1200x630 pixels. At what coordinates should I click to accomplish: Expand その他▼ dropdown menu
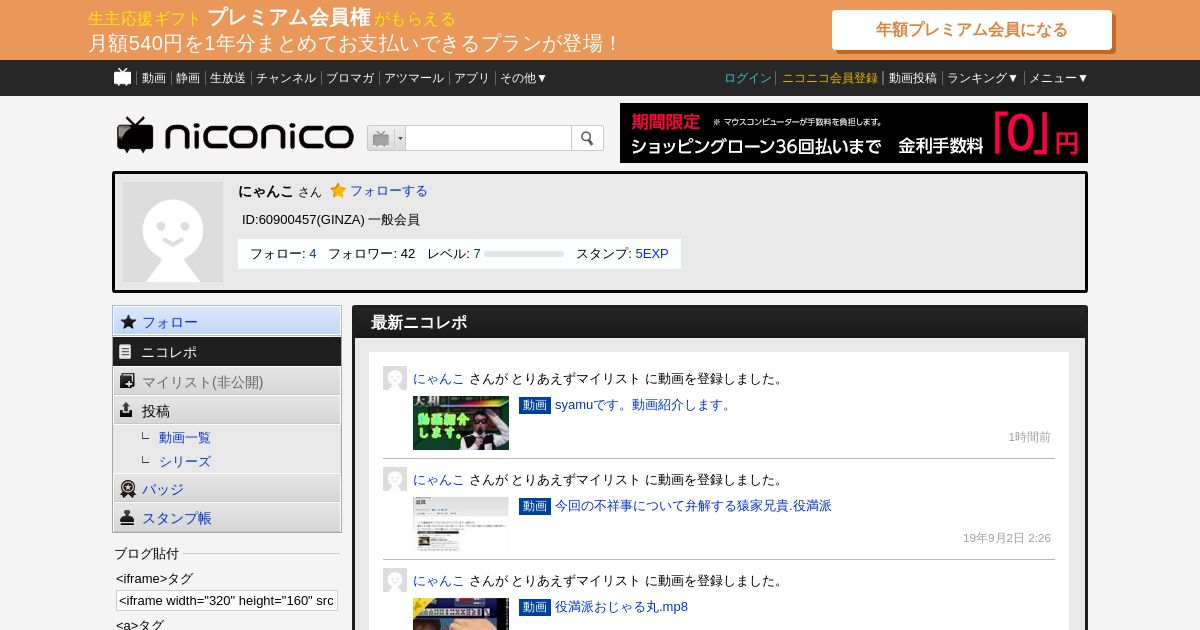click(524, 78)
